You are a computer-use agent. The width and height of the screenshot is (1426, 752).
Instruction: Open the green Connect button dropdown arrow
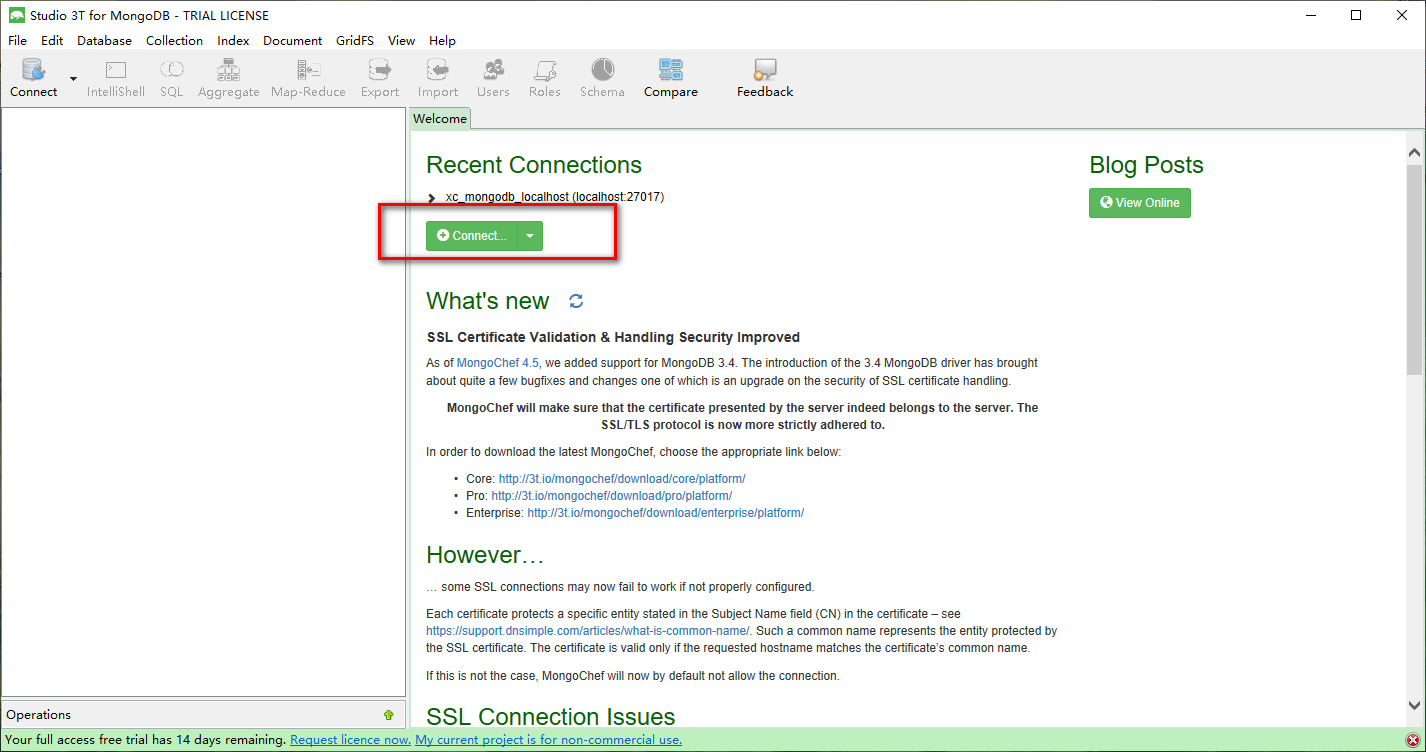(530, 236)
